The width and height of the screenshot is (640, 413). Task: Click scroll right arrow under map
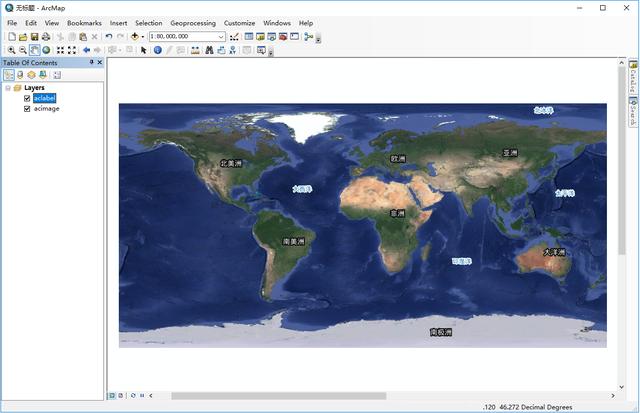(x=613, y=396)
